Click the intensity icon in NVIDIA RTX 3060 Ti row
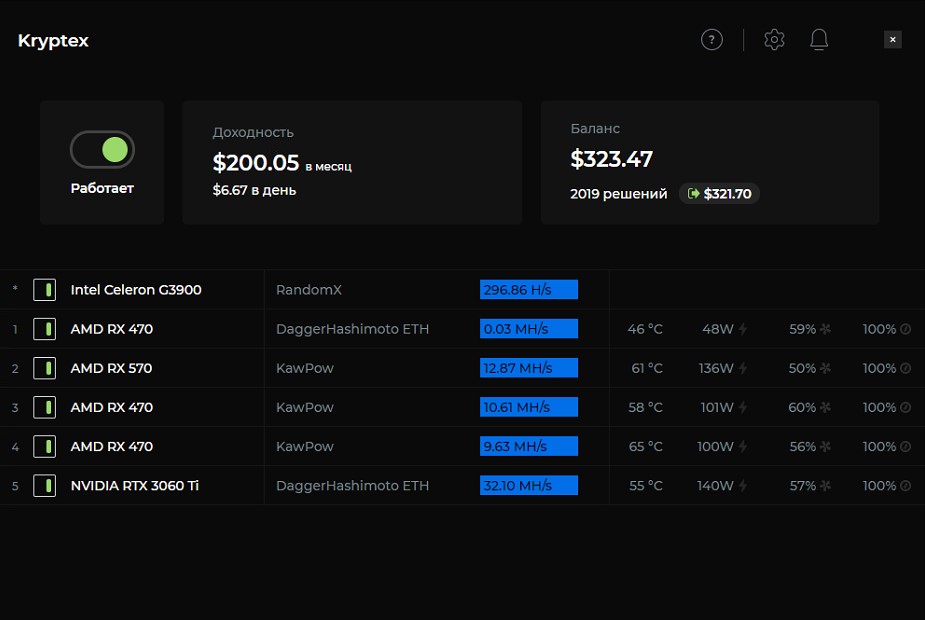This screenshot has height=620, width=925. click(905, 486)
